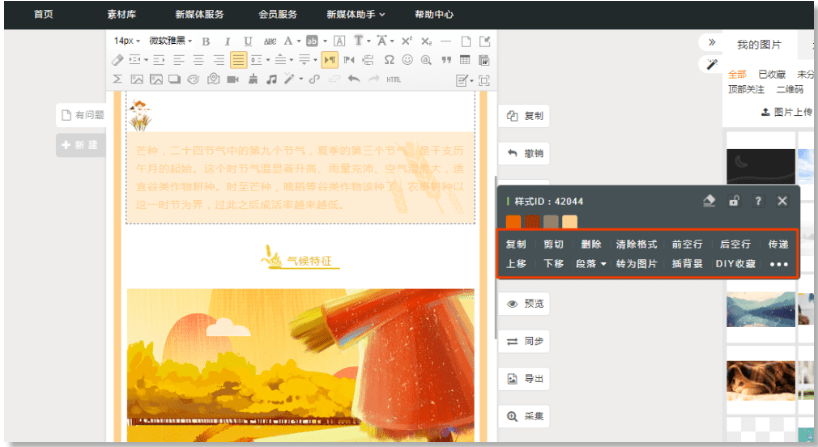The height and width of the screenshot is (447, 818).
Task: Expand the magic wand tool dropdown
Action: click(301, 79)
